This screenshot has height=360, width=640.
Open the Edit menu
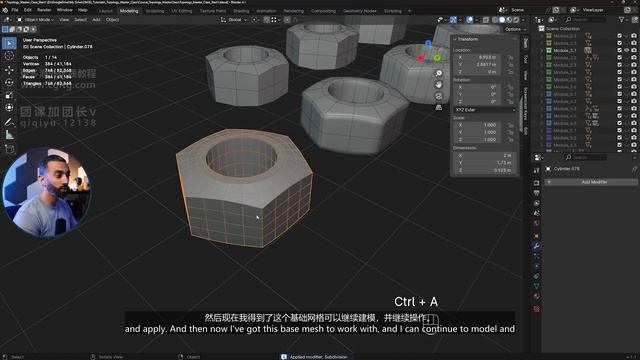(28, 10)
